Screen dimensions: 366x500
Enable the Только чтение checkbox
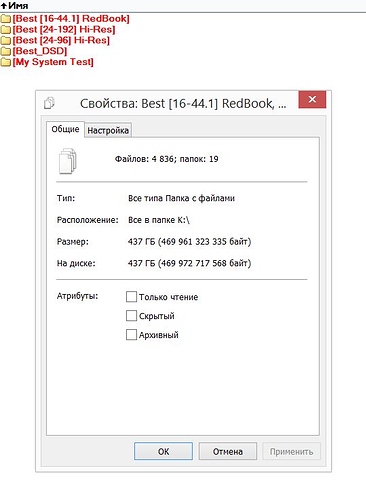131,297
